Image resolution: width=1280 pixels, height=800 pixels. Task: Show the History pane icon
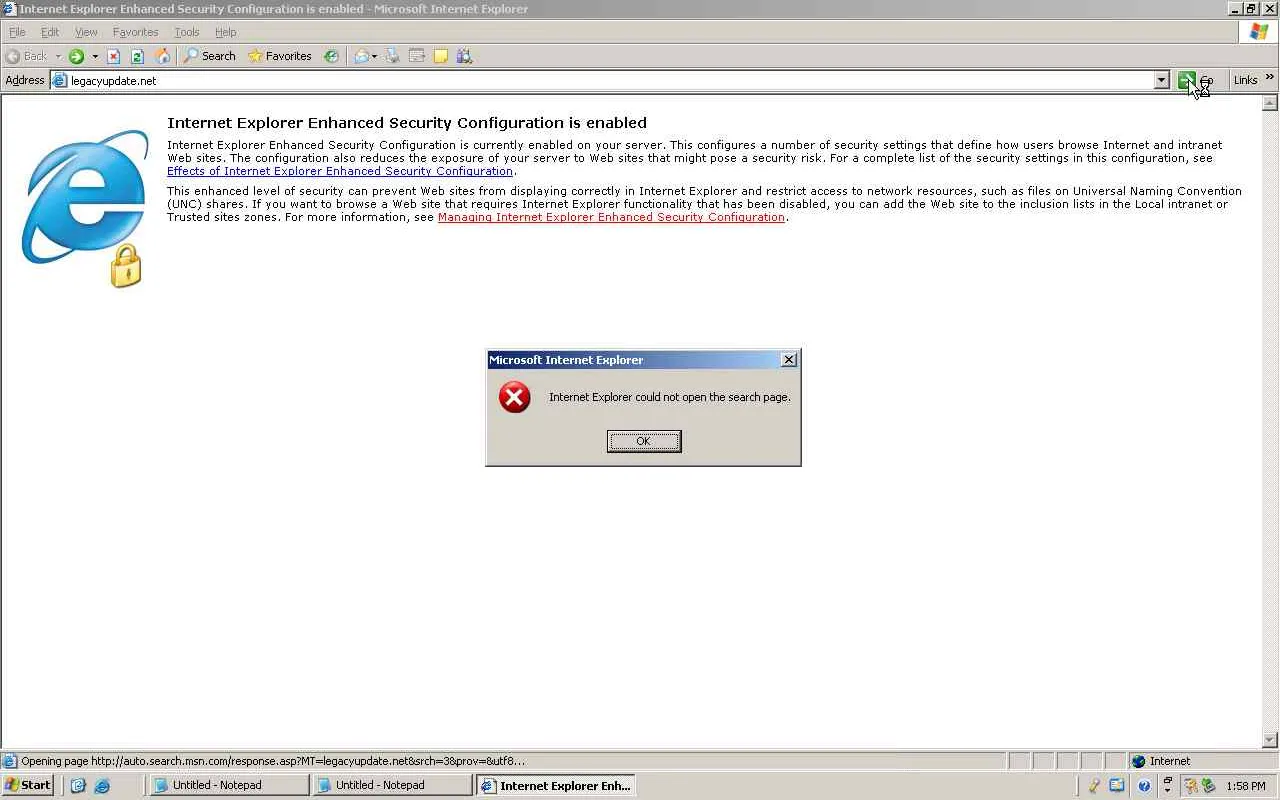[x=331, y=56]
